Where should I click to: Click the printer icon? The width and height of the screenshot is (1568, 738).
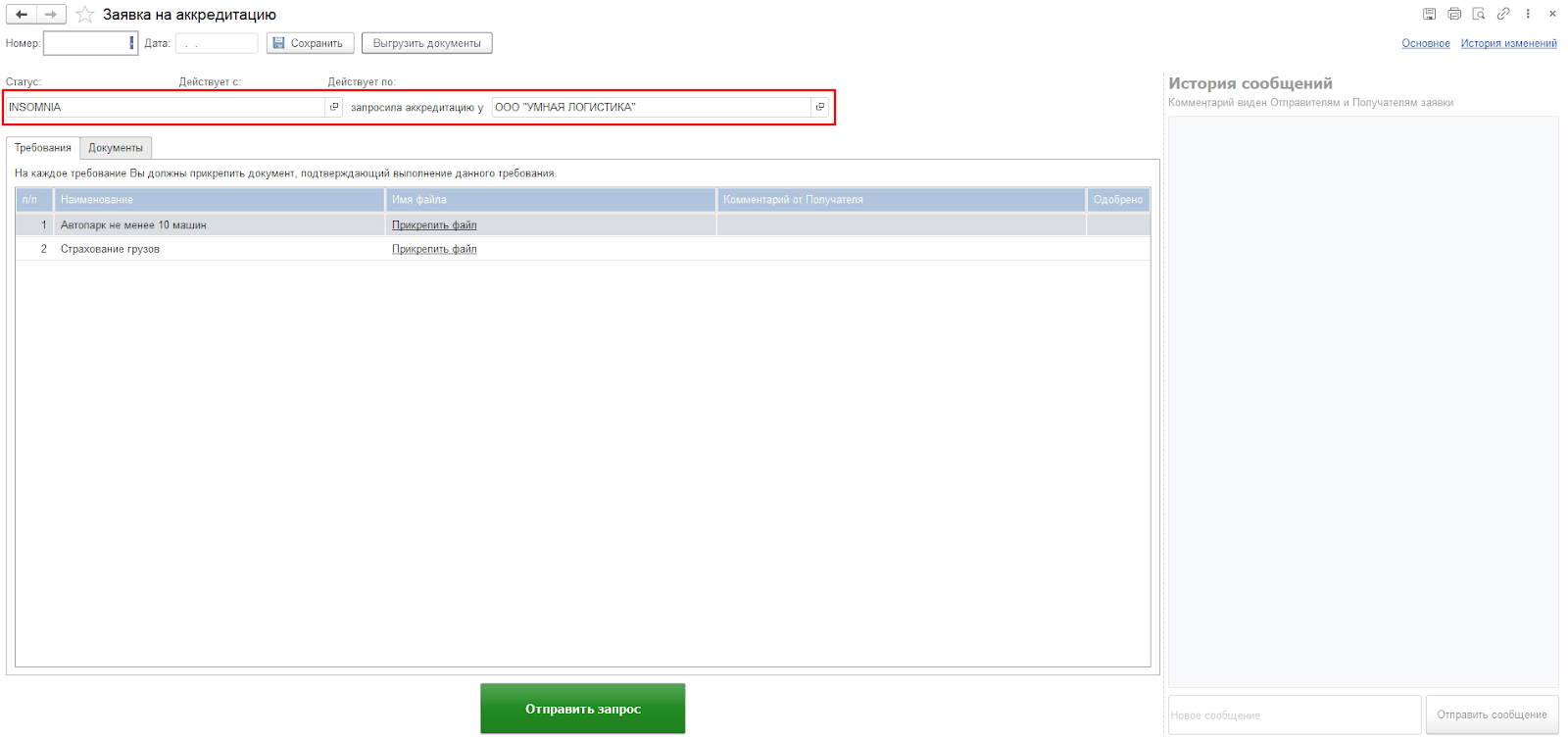(1454, 14)
